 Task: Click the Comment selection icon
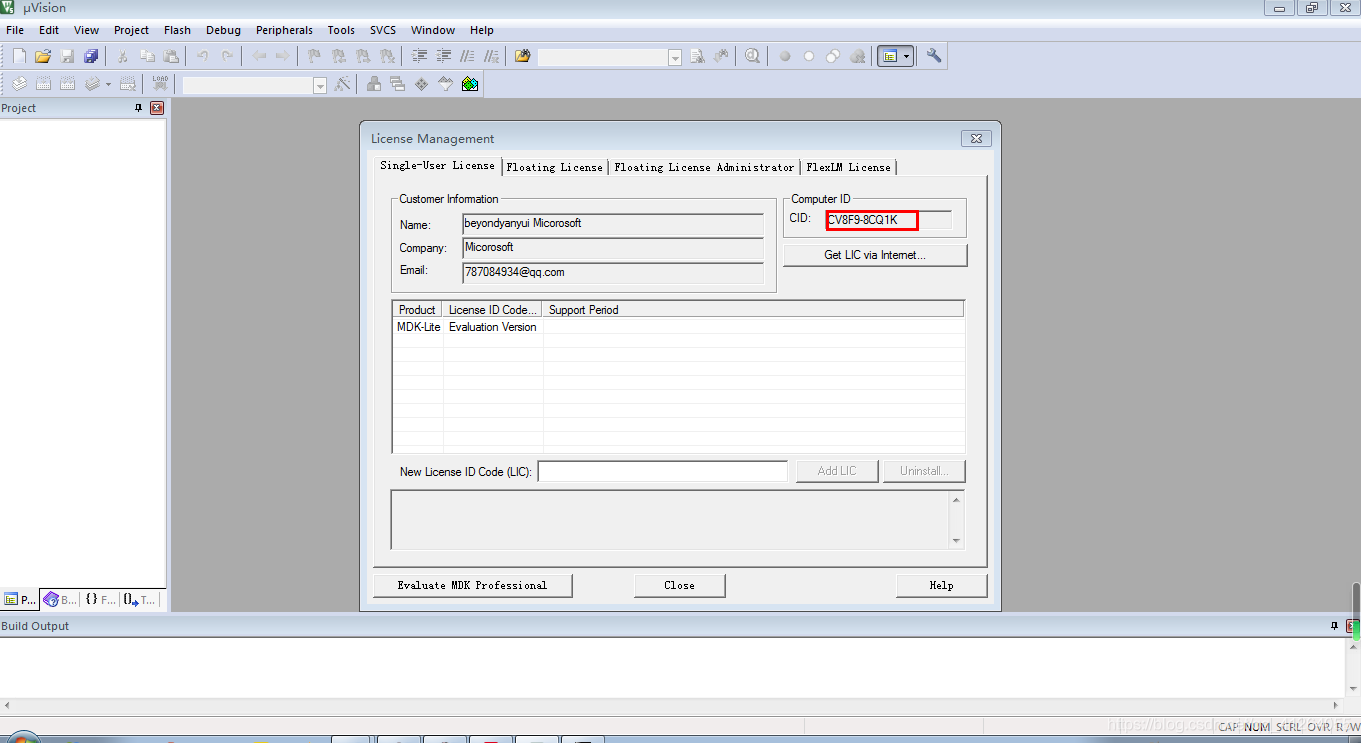coord(468,56)
